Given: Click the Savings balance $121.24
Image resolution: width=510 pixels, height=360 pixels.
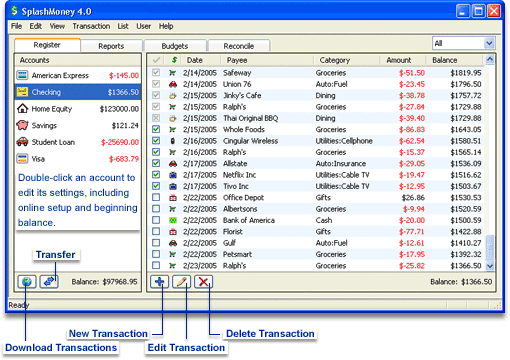Looking at the screenshot, I should (125, 126).
